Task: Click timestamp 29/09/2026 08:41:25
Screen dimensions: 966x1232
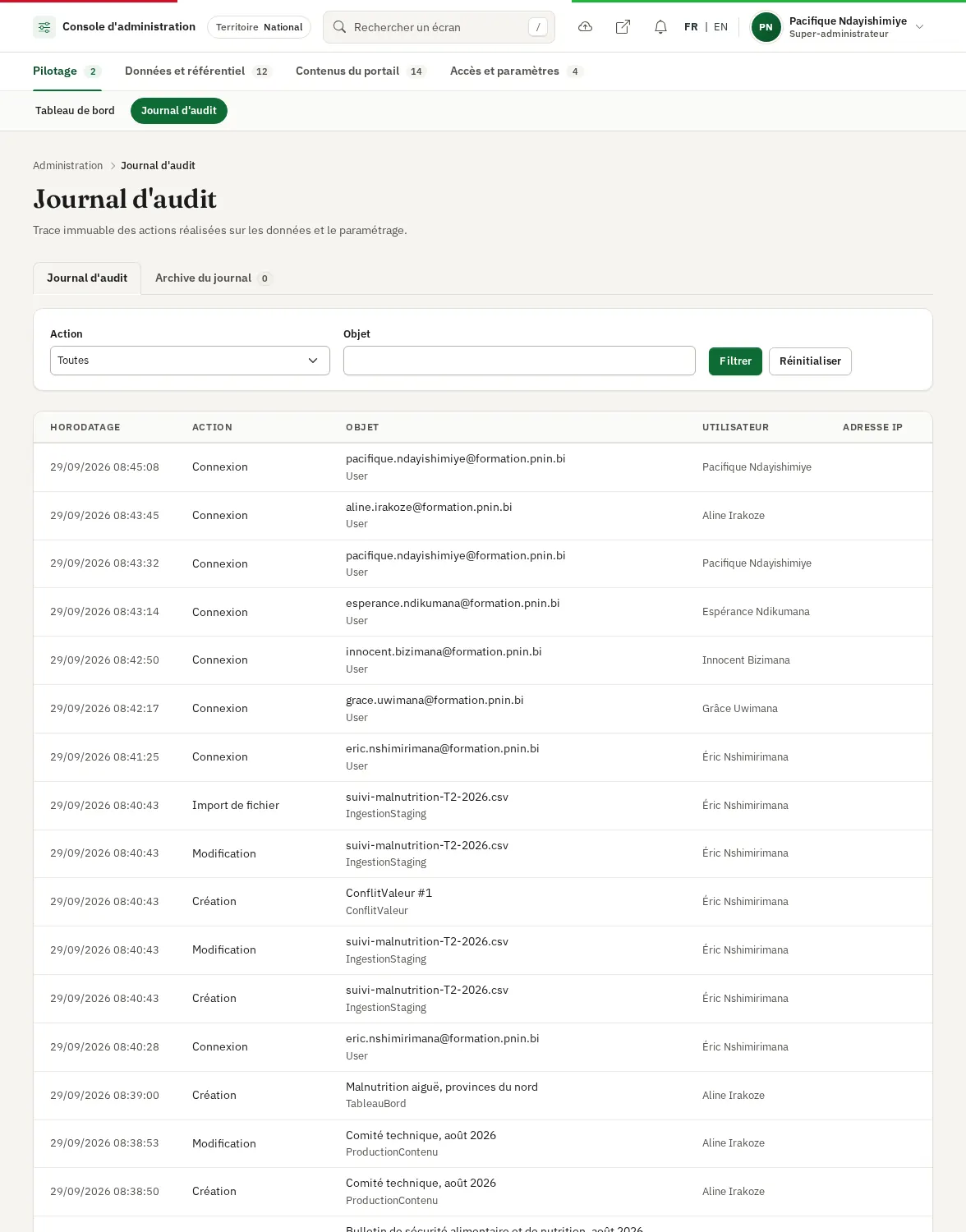Action: click(105, 757)
